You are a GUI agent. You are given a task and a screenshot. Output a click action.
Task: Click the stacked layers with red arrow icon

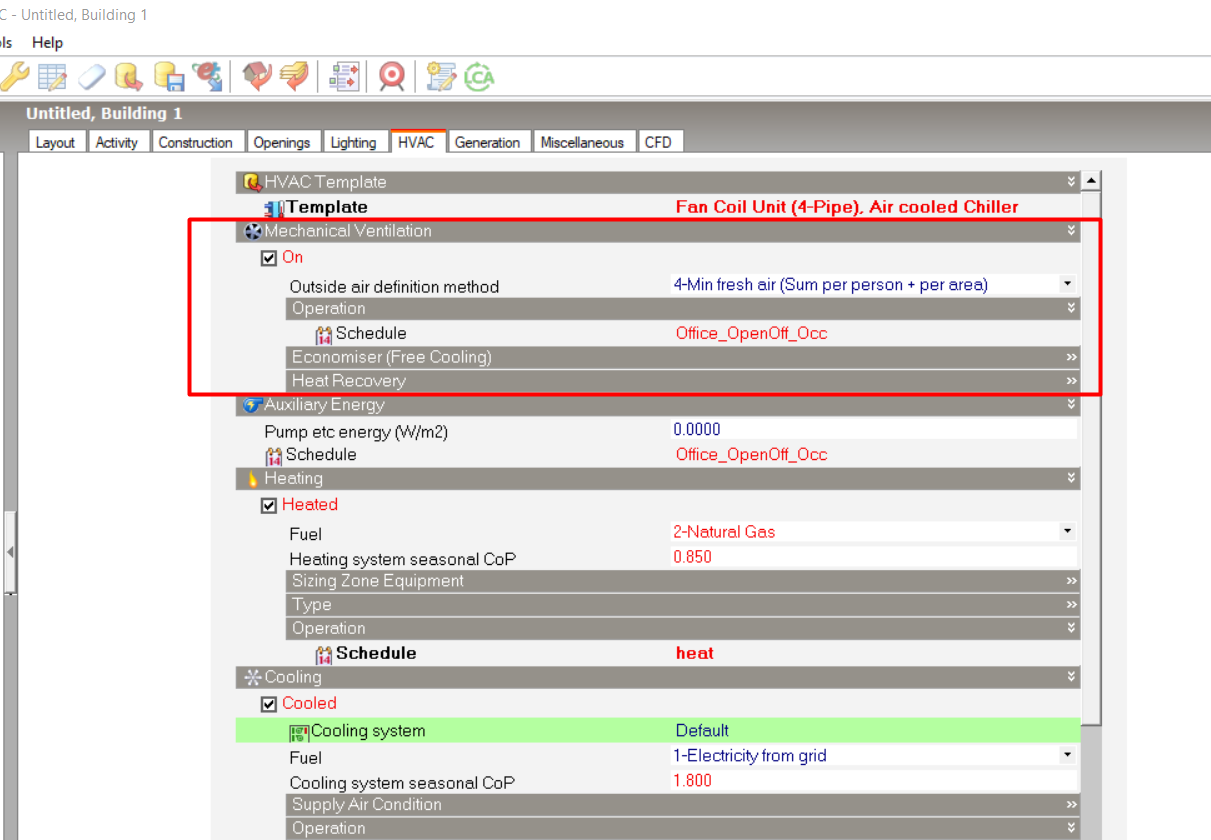(294, 77)
